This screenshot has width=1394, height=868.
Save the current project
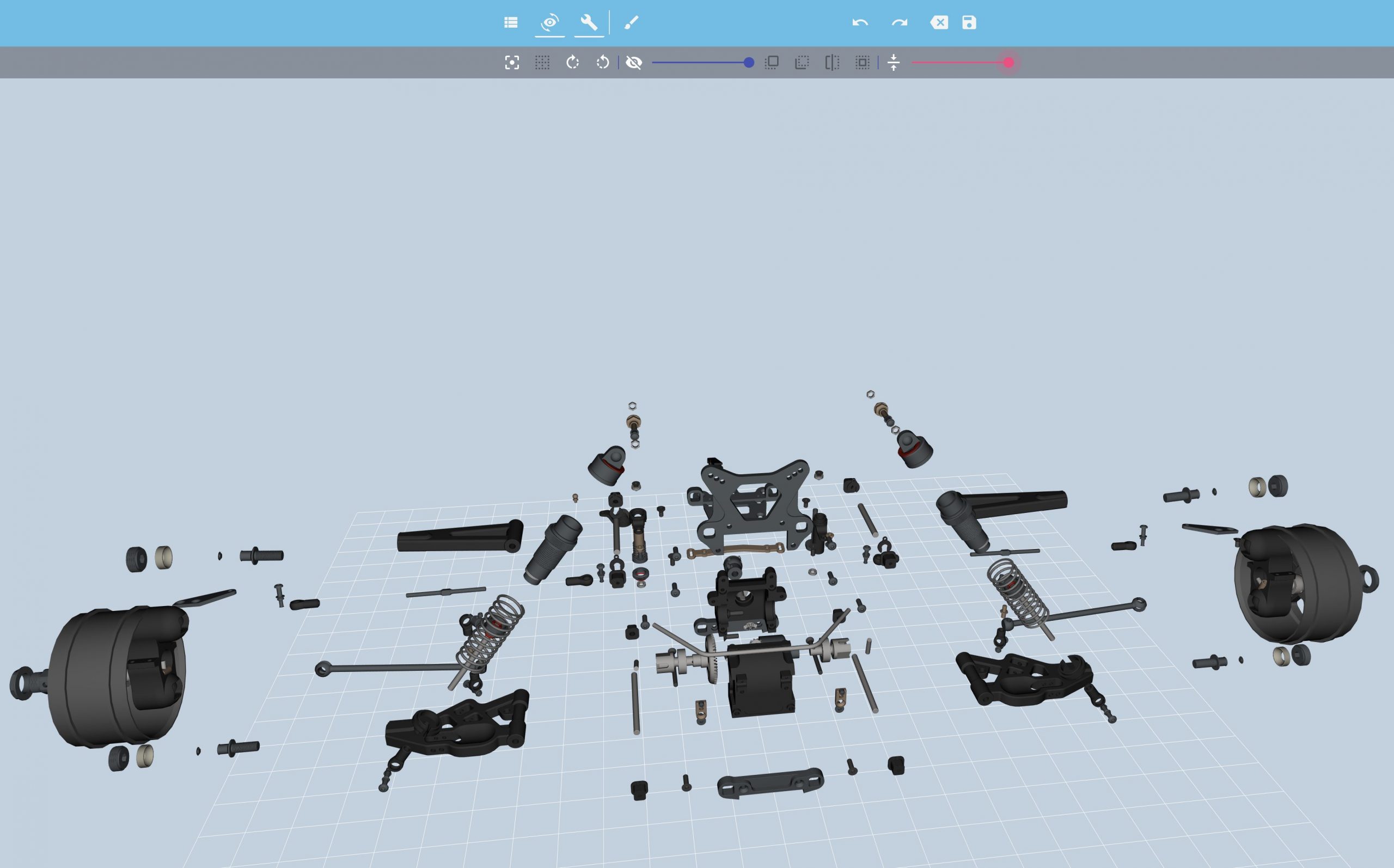point(969,22)
